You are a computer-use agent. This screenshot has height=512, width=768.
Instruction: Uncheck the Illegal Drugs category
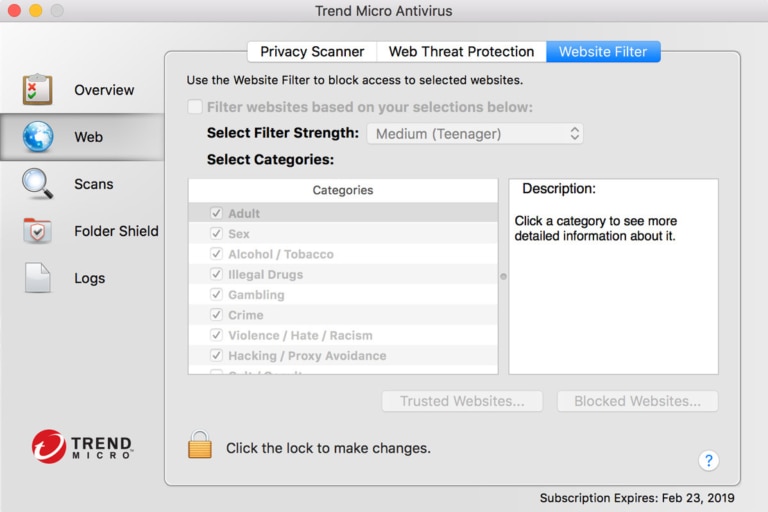pyautogui.click(x=216, y=274)
